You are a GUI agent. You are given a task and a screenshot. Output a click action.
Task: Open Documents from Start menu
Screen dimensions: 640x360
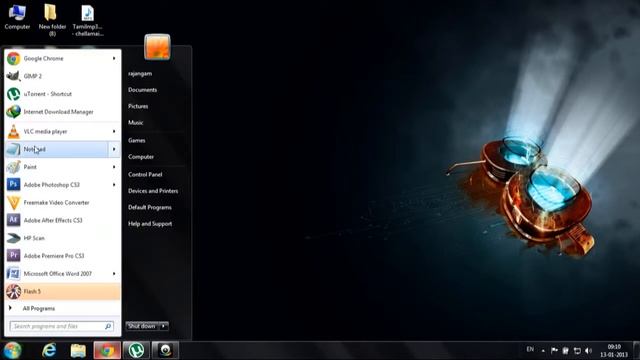pyautogui.click(x=142, y=90)
